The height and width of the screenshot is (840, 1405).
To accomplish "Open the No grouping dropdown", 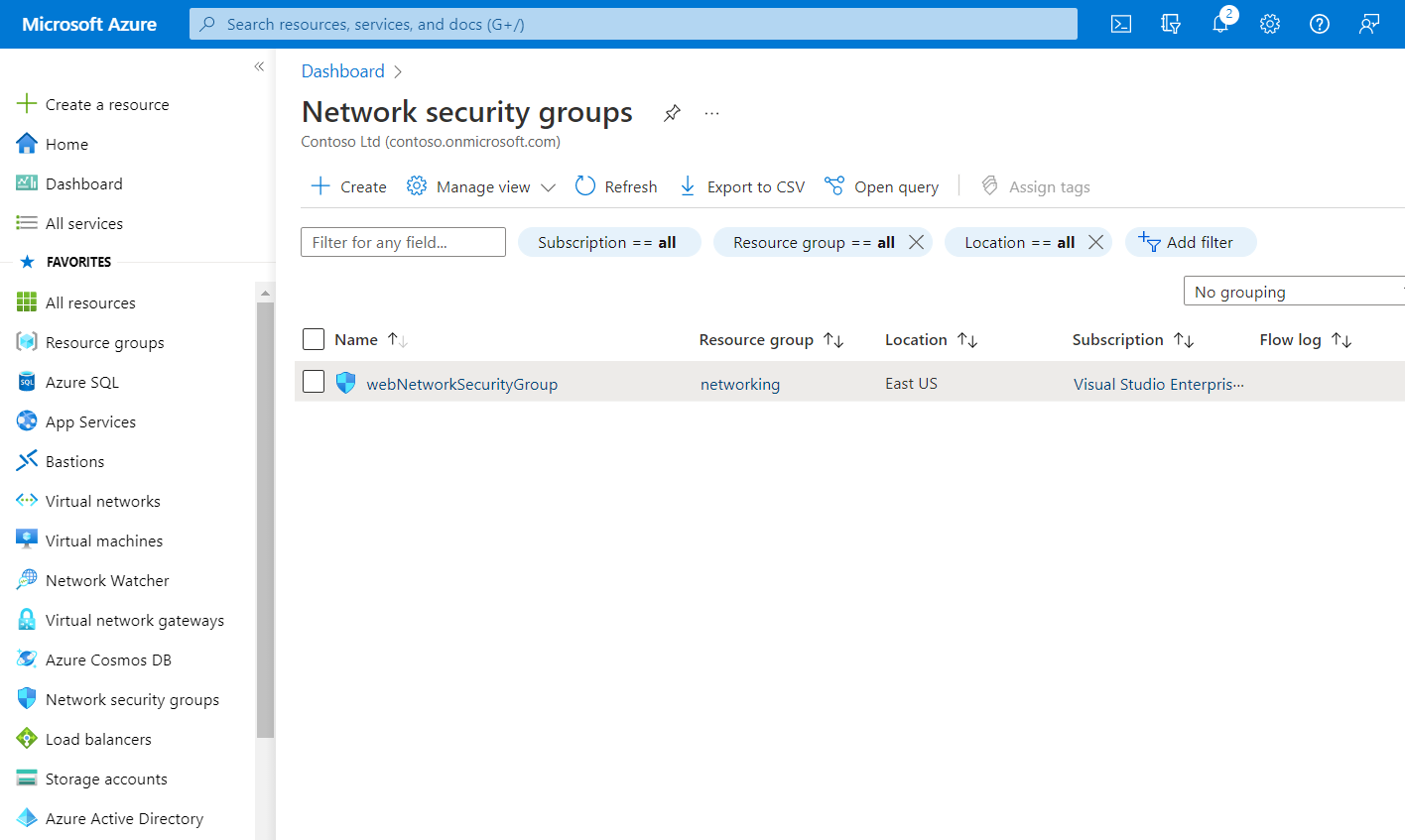I will [x=1294, y=292].
